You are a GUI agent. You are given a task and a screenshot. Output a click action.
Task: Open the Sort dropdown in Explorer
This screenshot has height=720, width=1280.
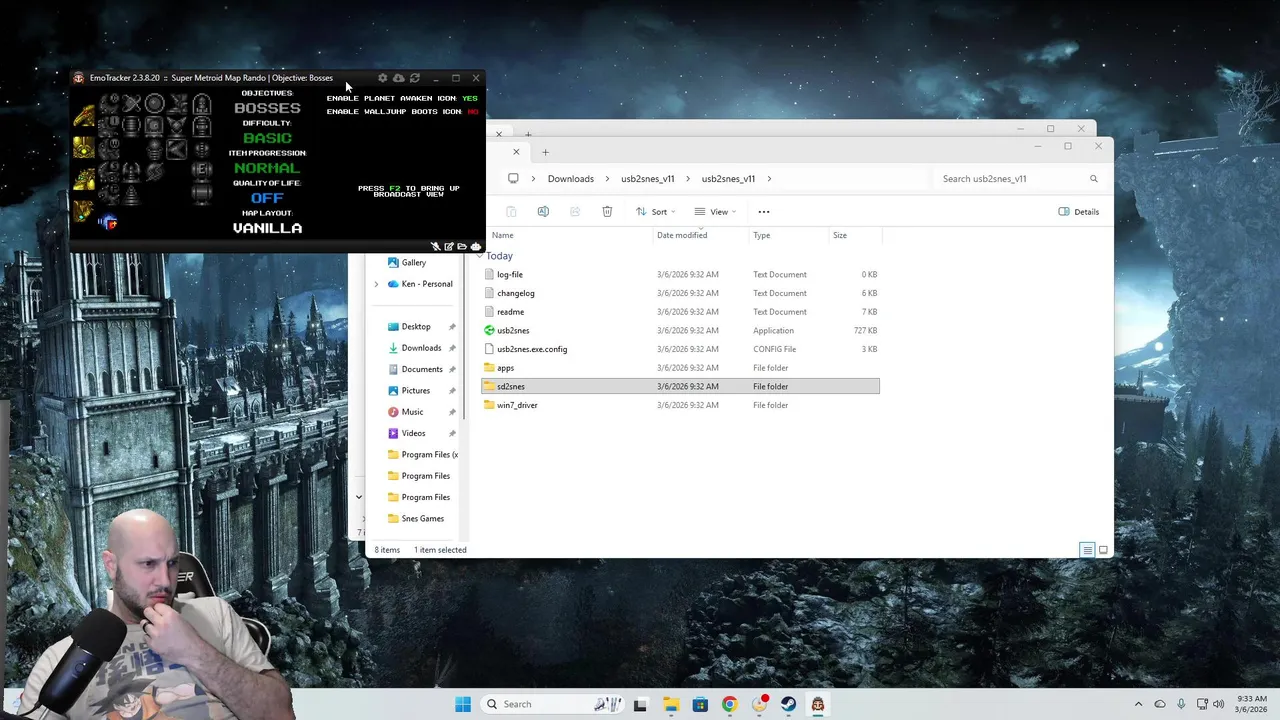point(656,211)
